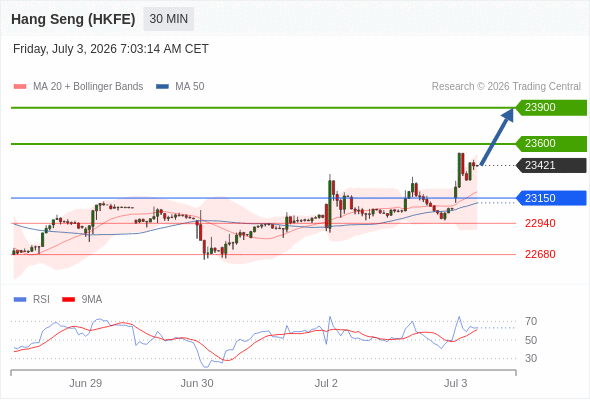Click the blue RSI legend swatch
The image size is (590, 400).
tap(20, 300)
